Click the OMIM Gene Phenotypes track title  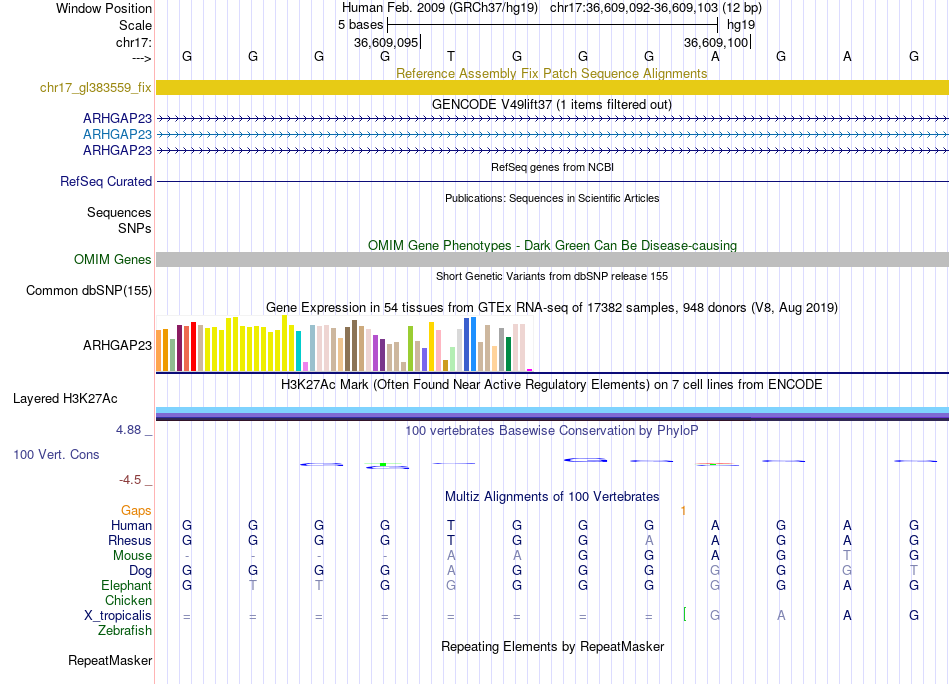(x=552, y=245)
